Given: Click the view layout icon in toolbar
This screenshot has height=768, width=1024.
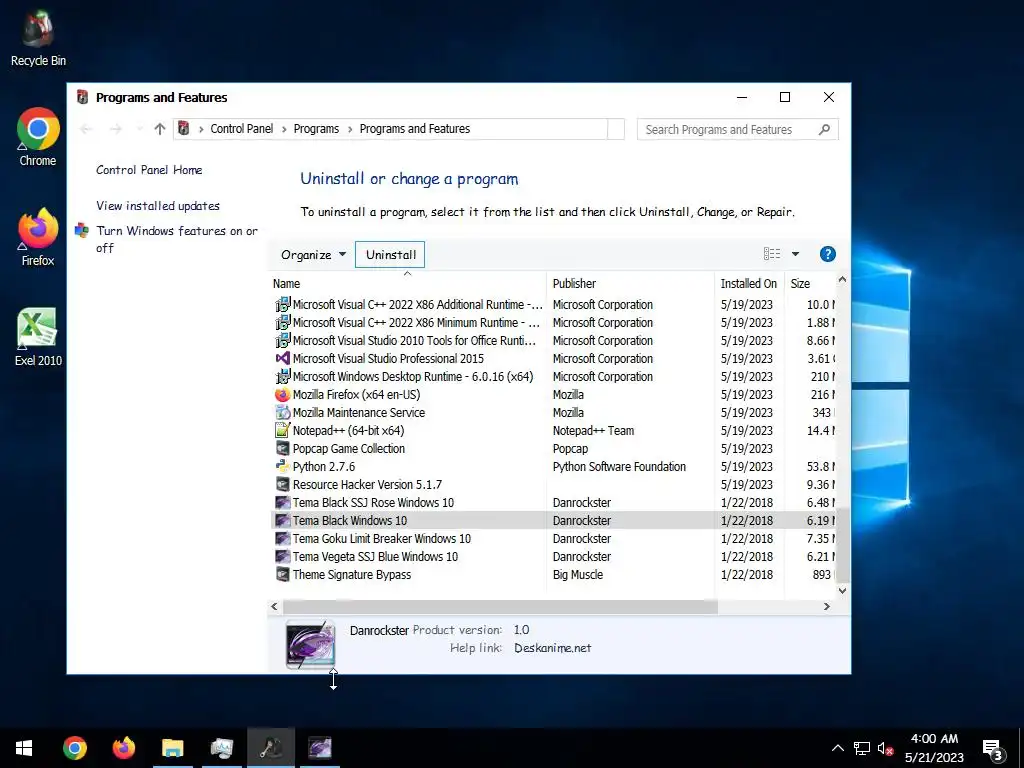Looking at the screenshot, I should coord(772,254).
